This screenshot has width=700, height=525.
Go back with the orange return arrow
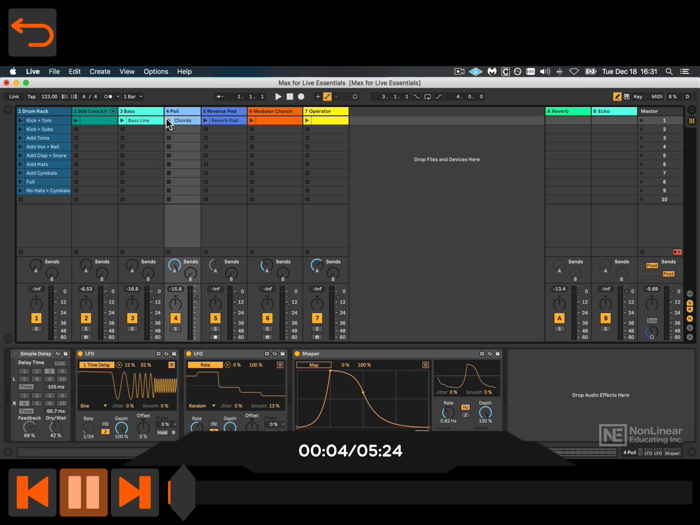point(32,32)
